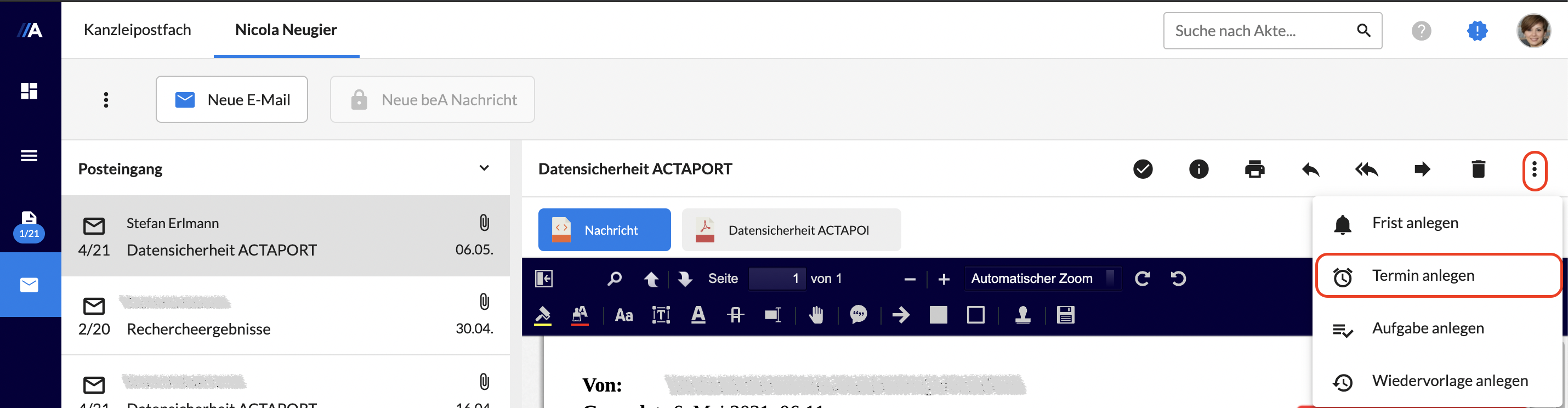Click the search magnifier in Akte field
The image size is (1568, 408).
[1364, 31]
